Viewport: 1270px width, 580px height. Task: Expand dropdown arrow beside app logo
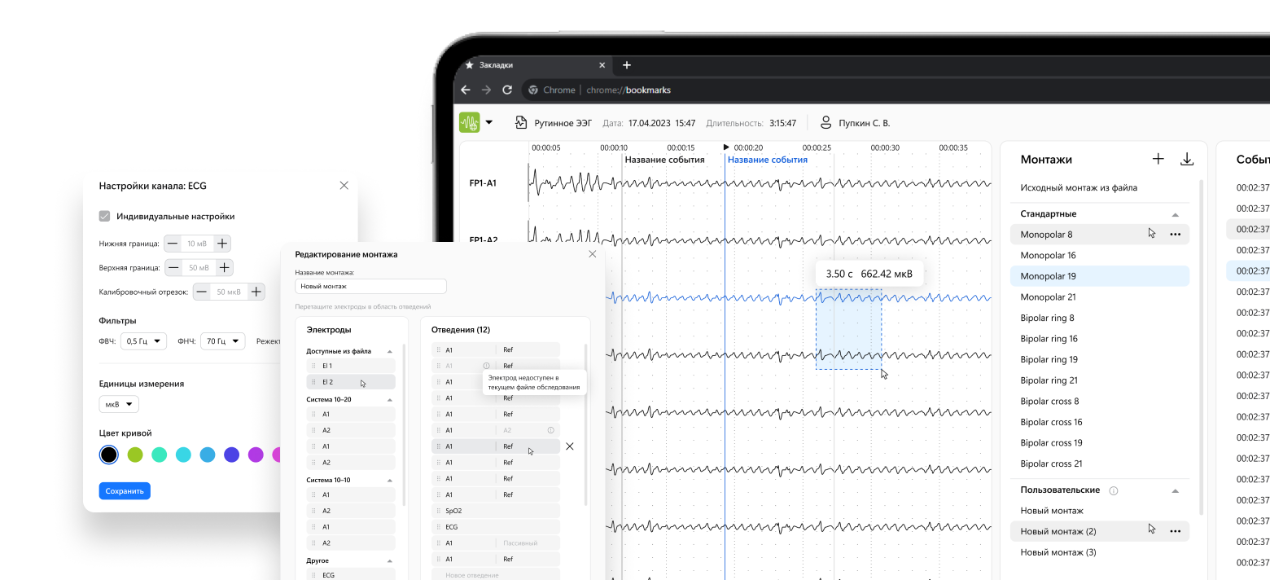point(489,123)
